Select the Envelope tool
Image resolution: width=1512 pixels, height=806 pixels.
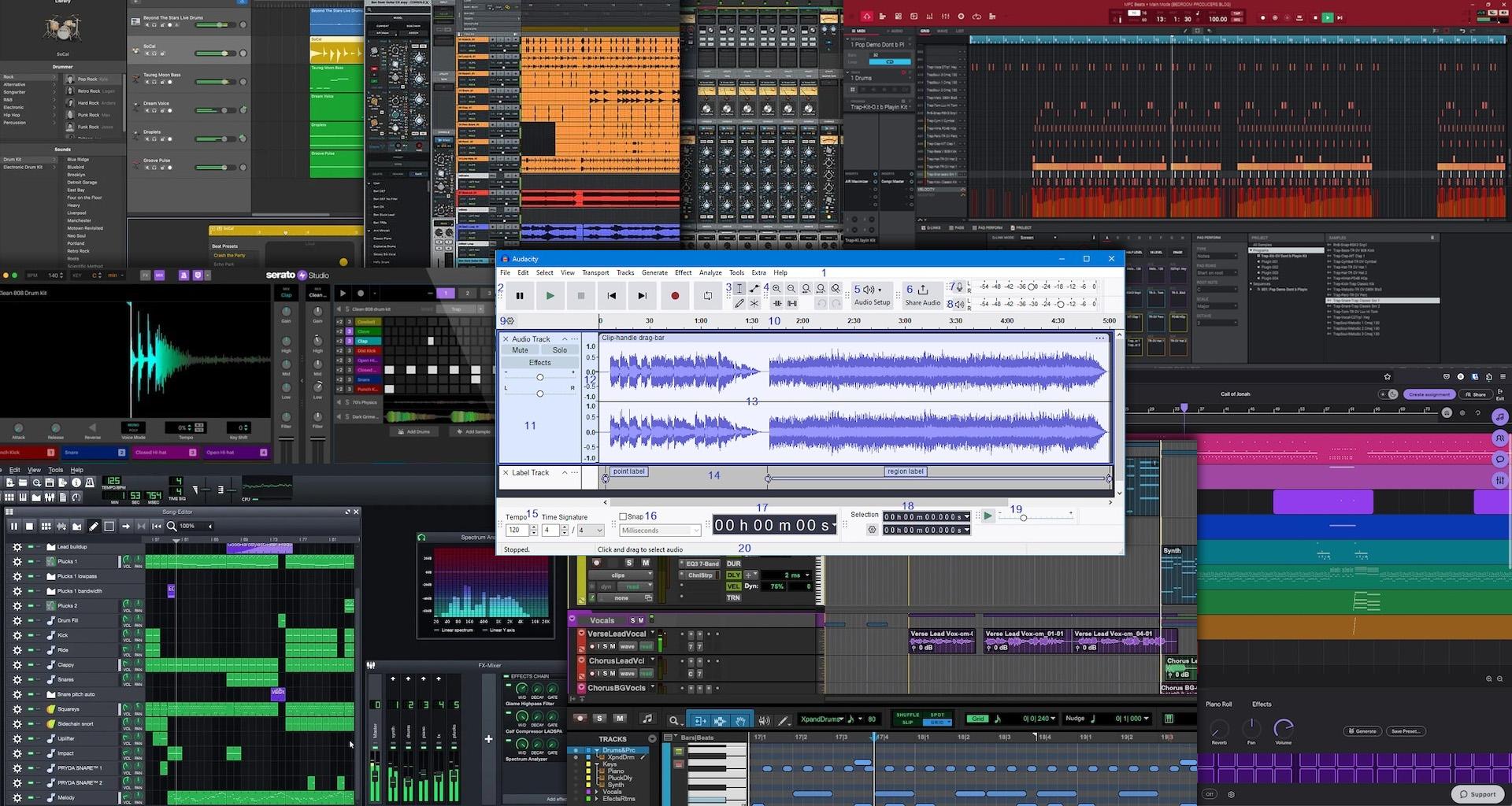754,289
